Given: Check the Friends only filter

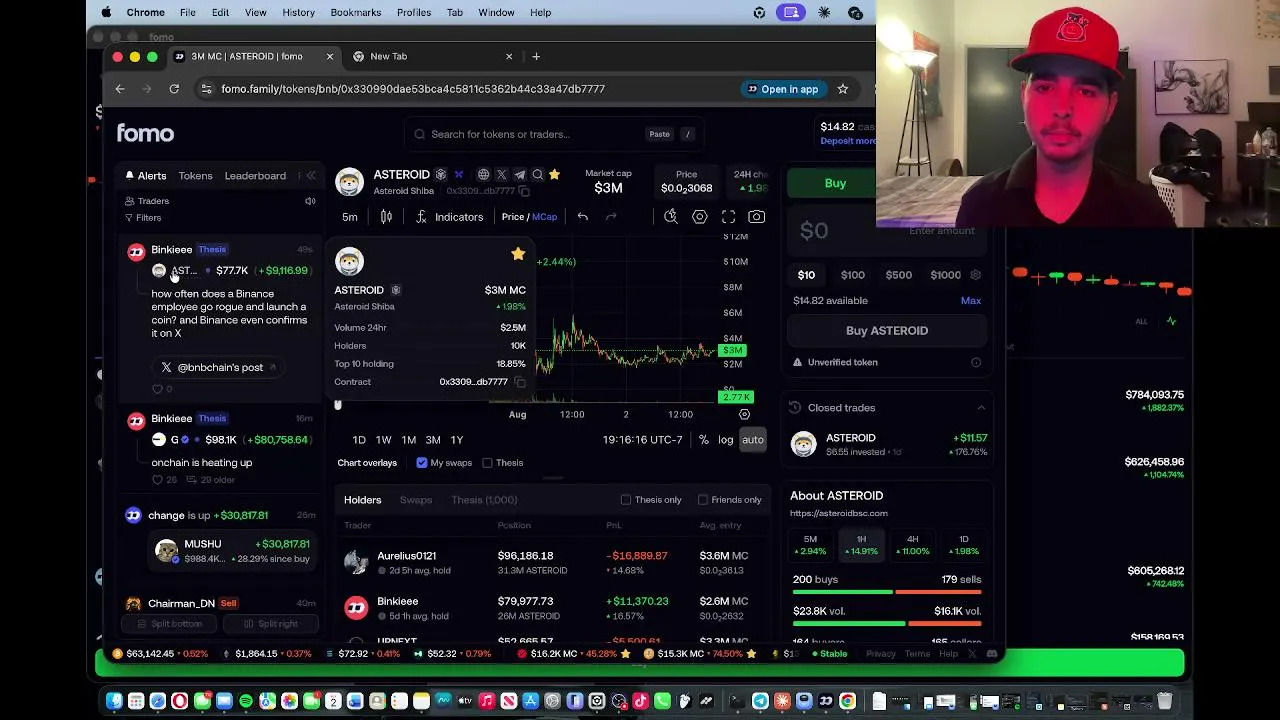Looking at the screenshot, I should 703,500.
